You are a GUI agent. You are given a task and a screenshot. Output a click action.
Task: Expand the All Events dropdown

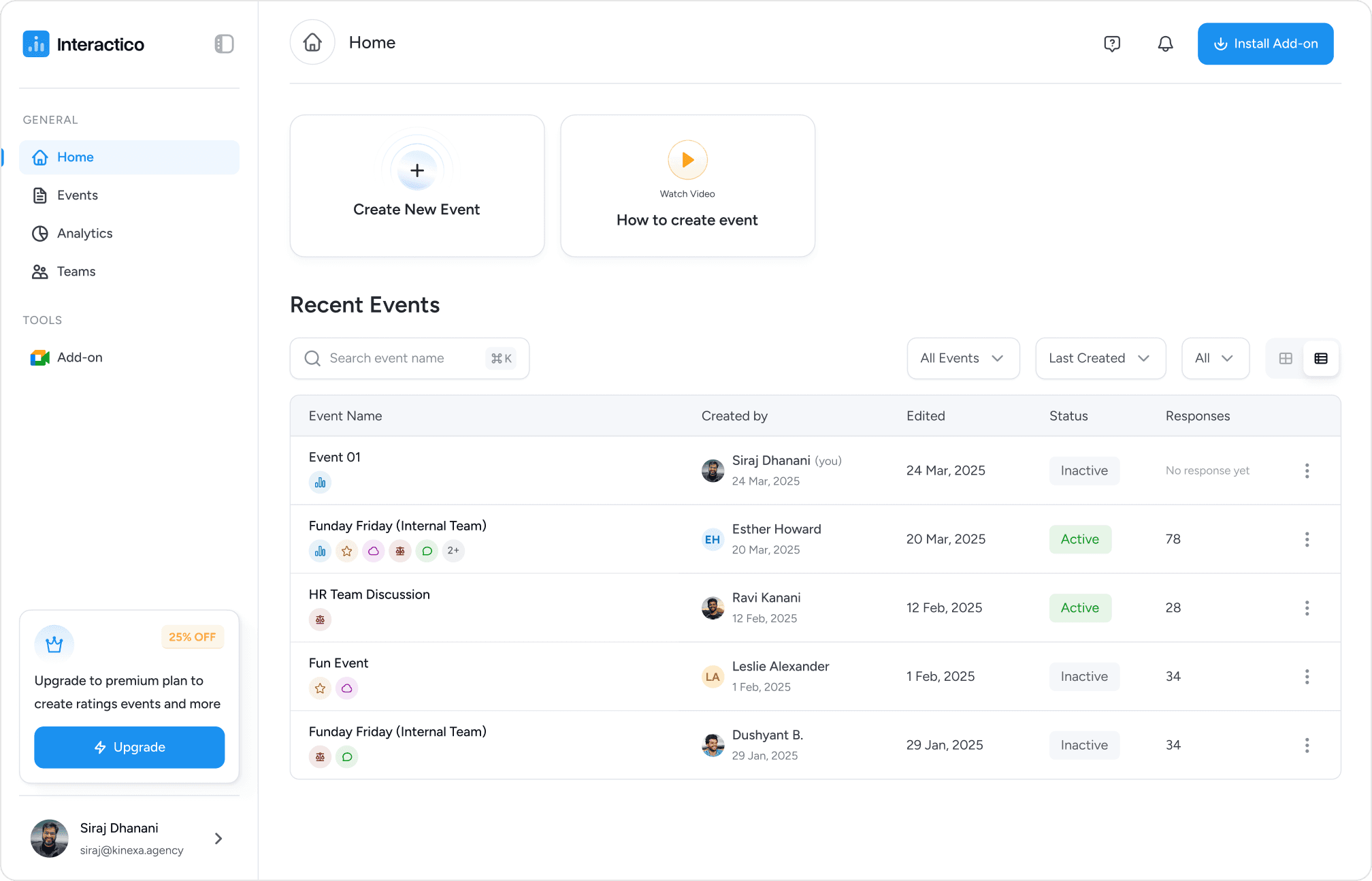coord(962,359)
